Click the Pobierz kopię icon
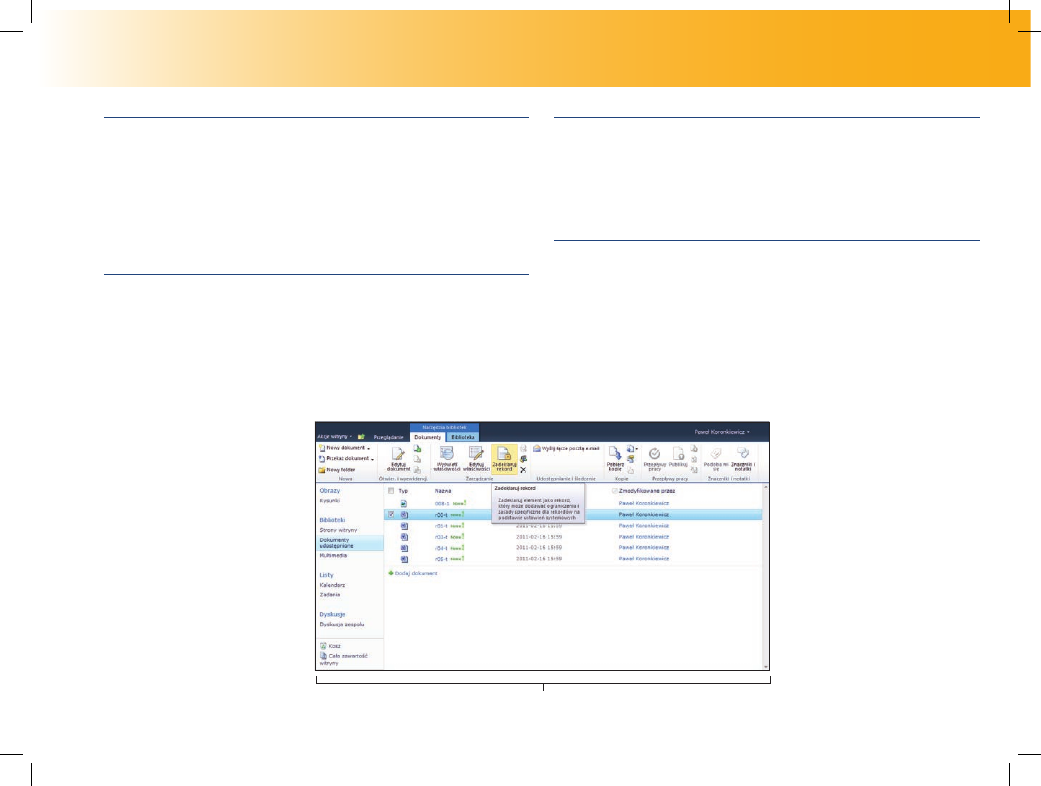The height and width of the screenshot is (786, 1041). click(x=615, y=456)
